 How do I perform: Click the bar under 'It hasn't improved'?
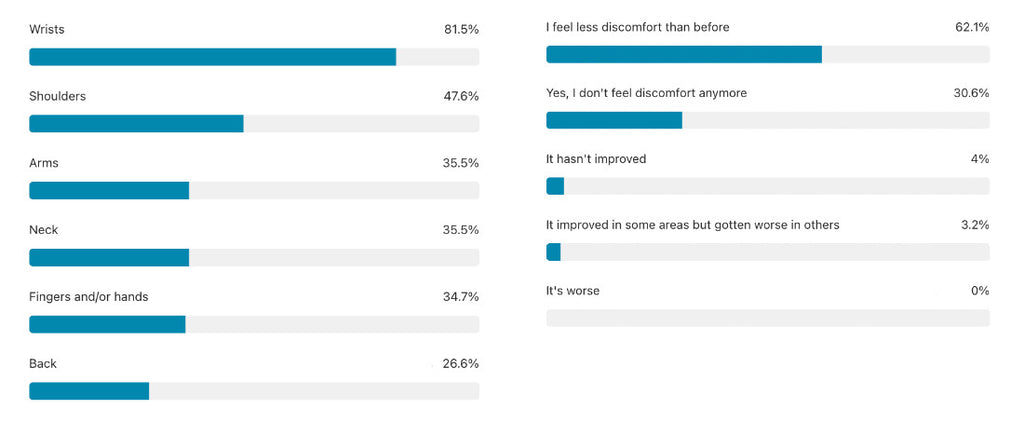point(768,186)
